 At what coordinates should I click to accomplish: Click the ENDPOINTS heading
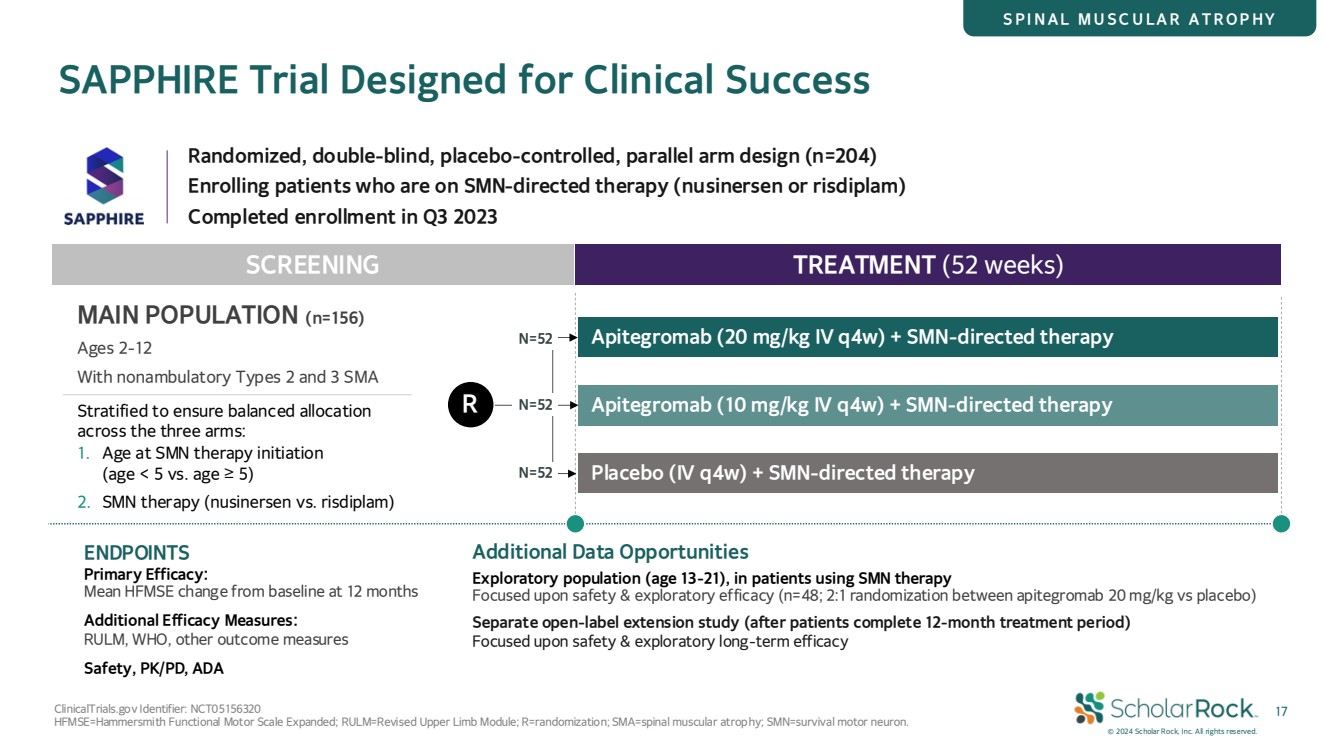pyautogui.click(x=136, y=553)
